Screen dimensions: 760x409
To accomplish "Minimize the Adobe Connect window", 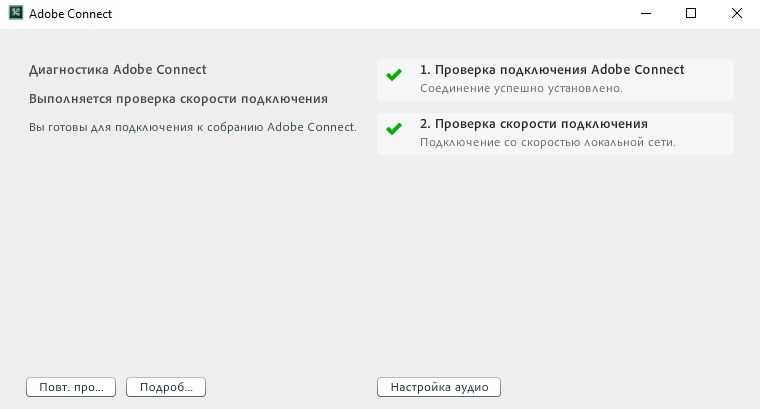I will click(x=645, y=14).
